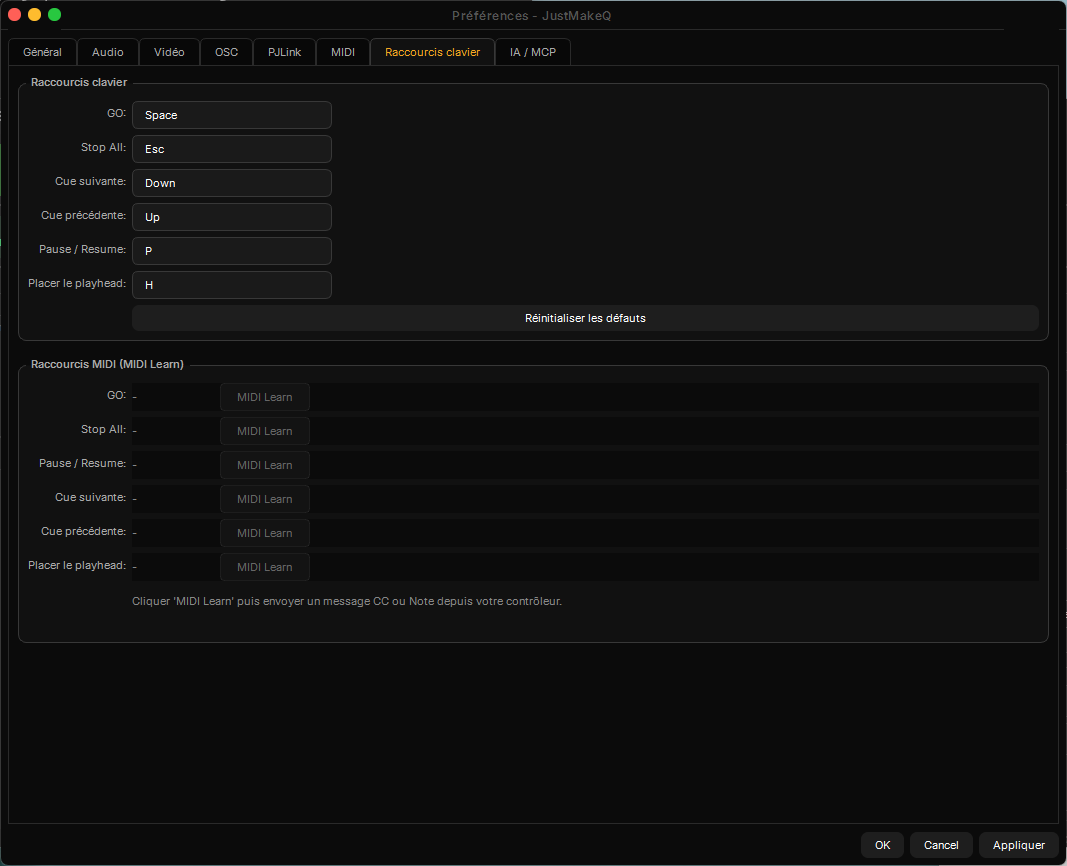Image resolution: width=1067 pixels, height=866 pixels.
Task: Click MIDI Learn for Cue suivante
Action: click(265, 499)
